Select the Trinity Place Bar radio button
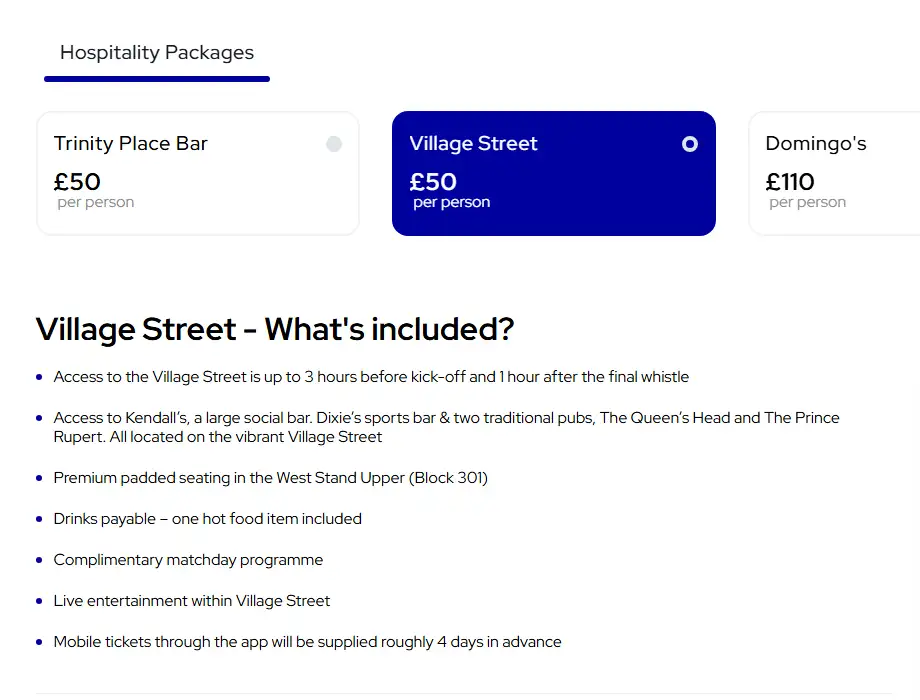Viewport: 920px width, 700px height. click(334, 144)
